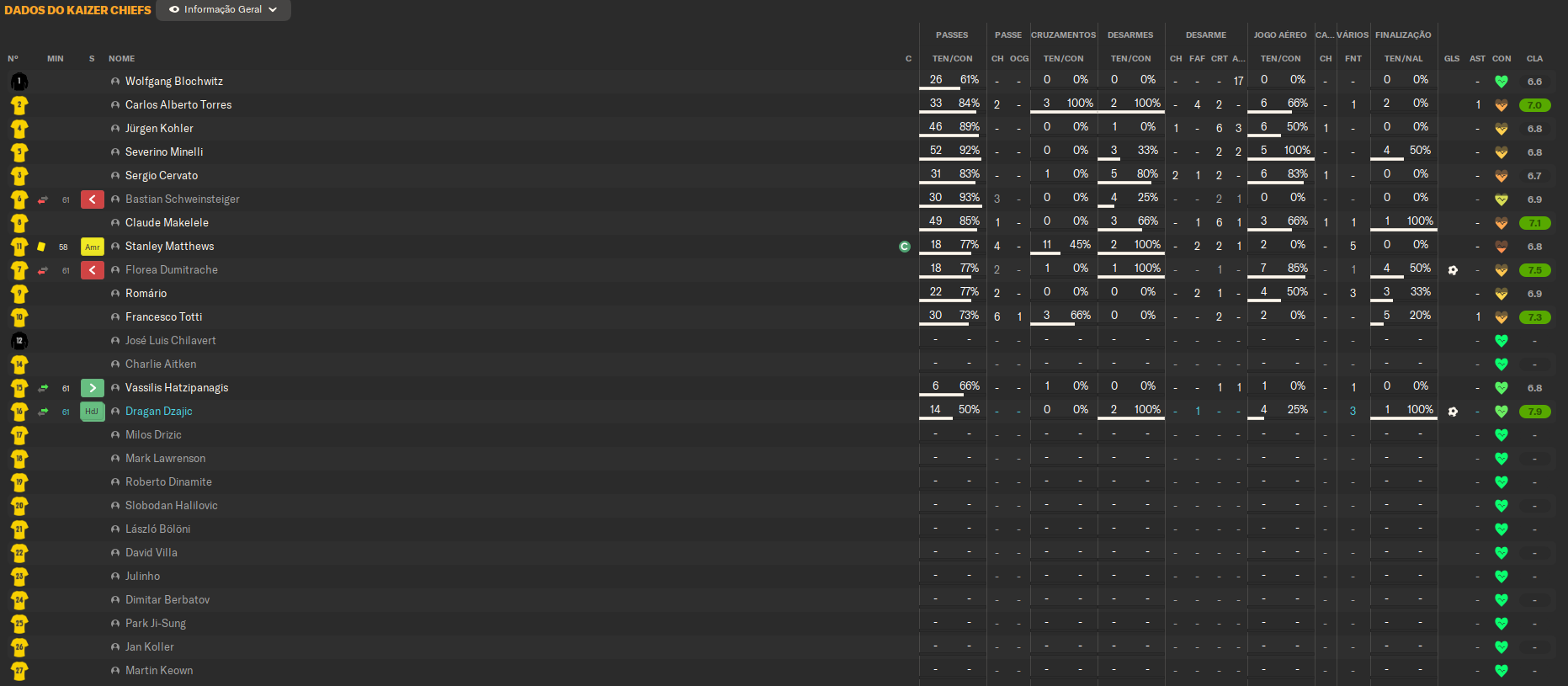The image size is (1568, 686).
Task: Click the person info icon beside Romário
Action: (x=115, y=294)
